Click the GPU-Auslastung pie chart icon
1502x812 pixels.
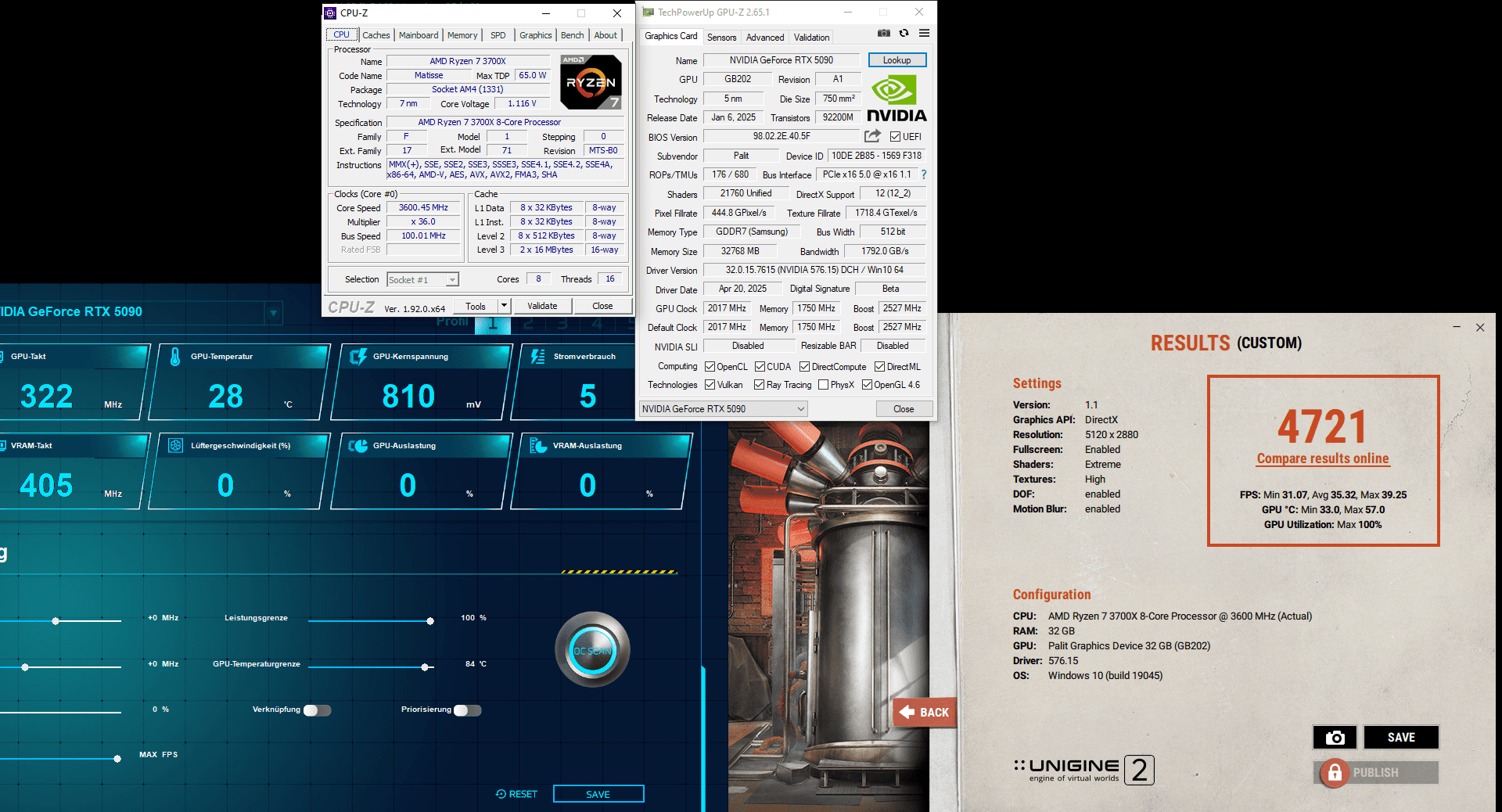tap(358, 446)
